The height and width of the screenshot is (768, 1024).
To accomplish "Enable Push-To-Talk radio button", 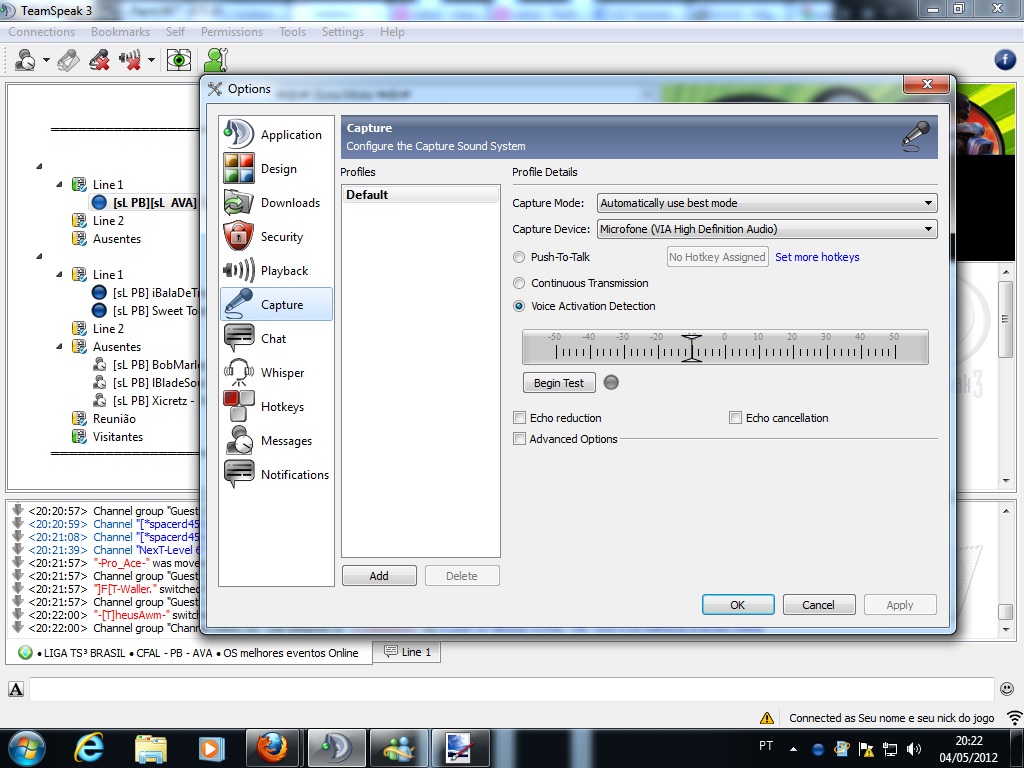I will pos(519,257).
